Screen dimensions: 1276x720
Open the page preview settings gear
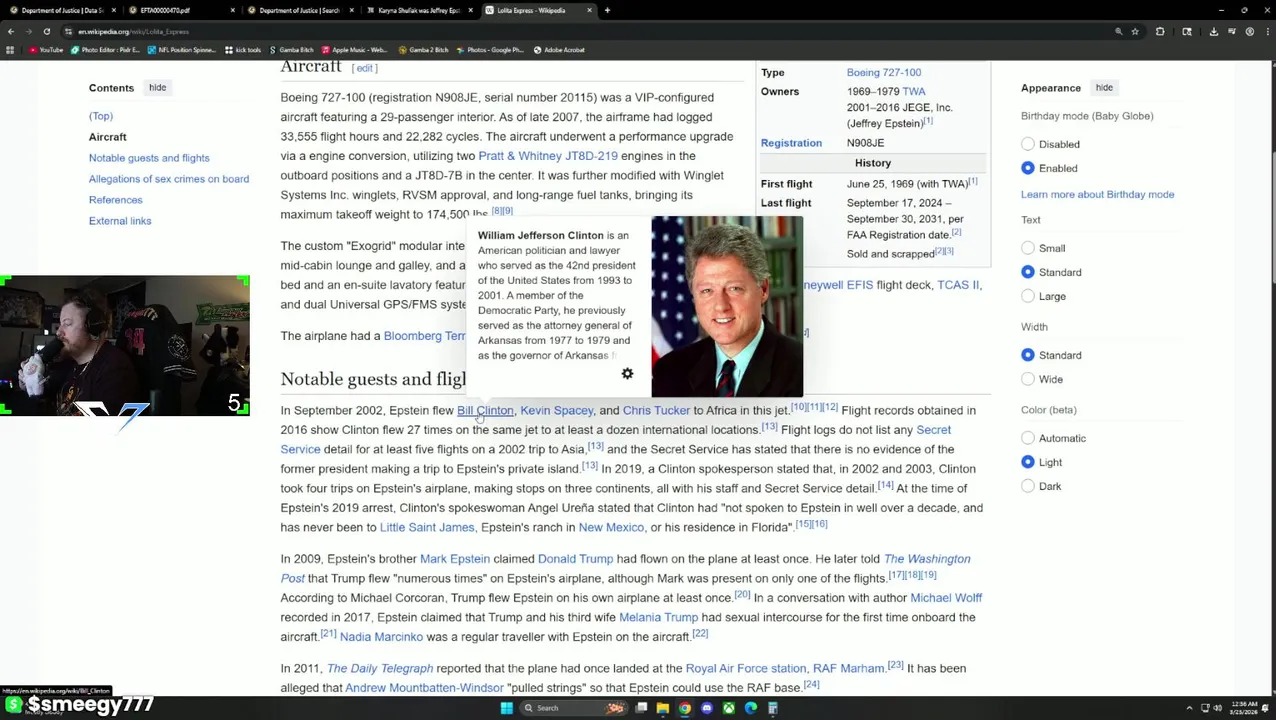click(627, 373)
